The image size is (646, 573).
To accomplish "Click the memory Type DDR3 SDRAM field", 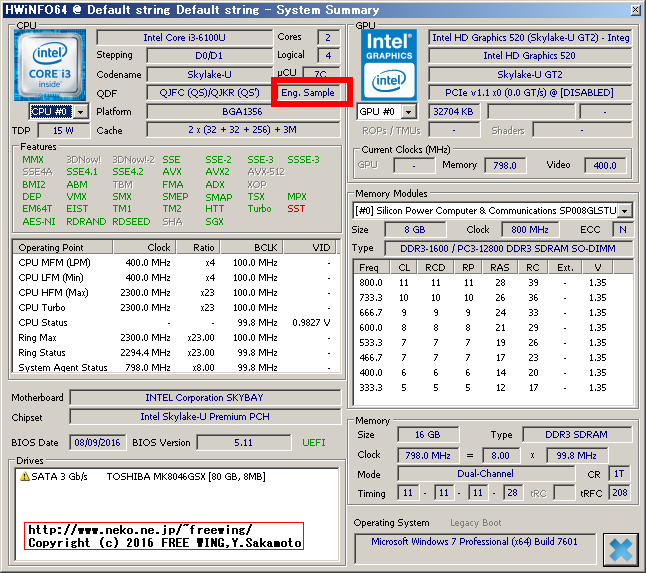I will click(577, 435).
